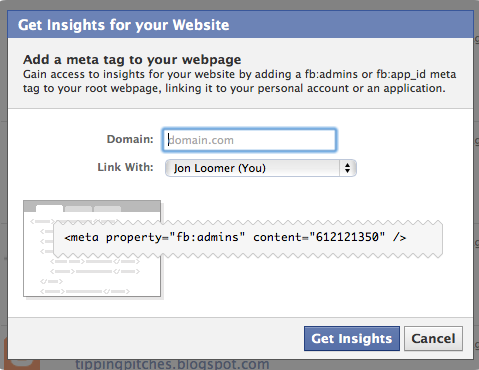Select the middle gray tab in browser illustration

(x=78, y=209)
